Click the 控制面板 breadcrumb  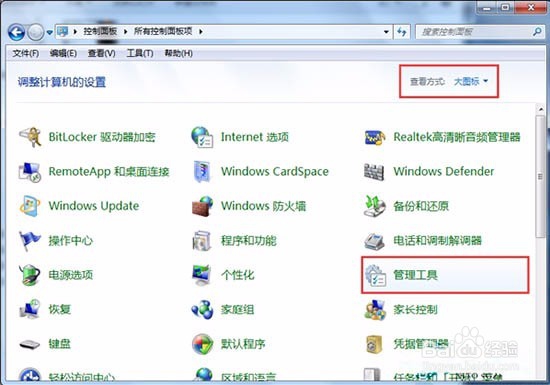point(100,32)
